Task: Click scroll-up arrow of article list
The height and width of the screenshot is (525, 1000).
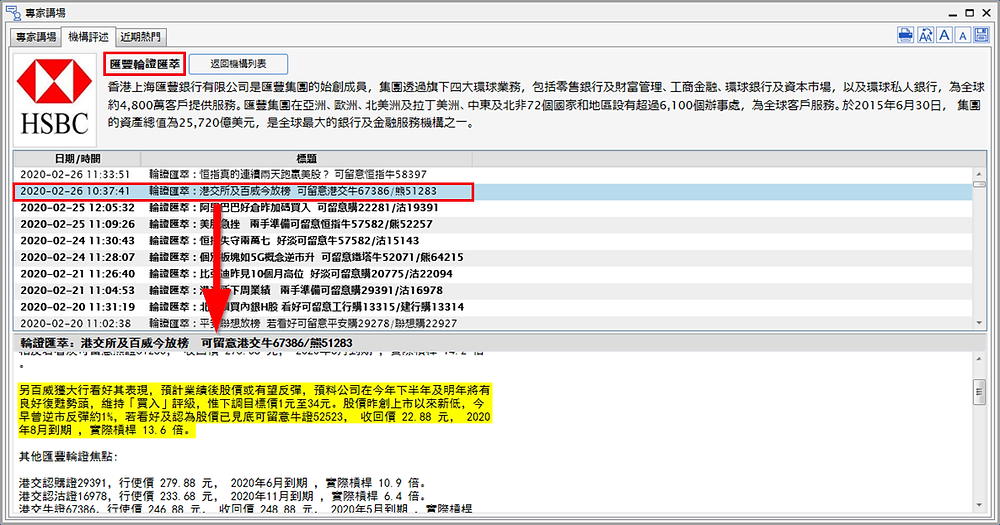Action: tap(979, 174)
